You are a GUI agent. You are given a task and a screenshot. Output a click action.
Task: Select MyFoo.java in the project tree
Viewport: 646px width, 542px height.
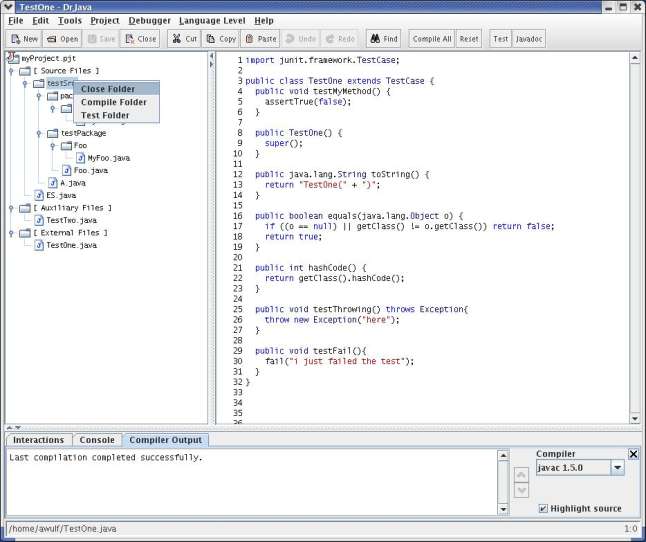tap(108, 158)
